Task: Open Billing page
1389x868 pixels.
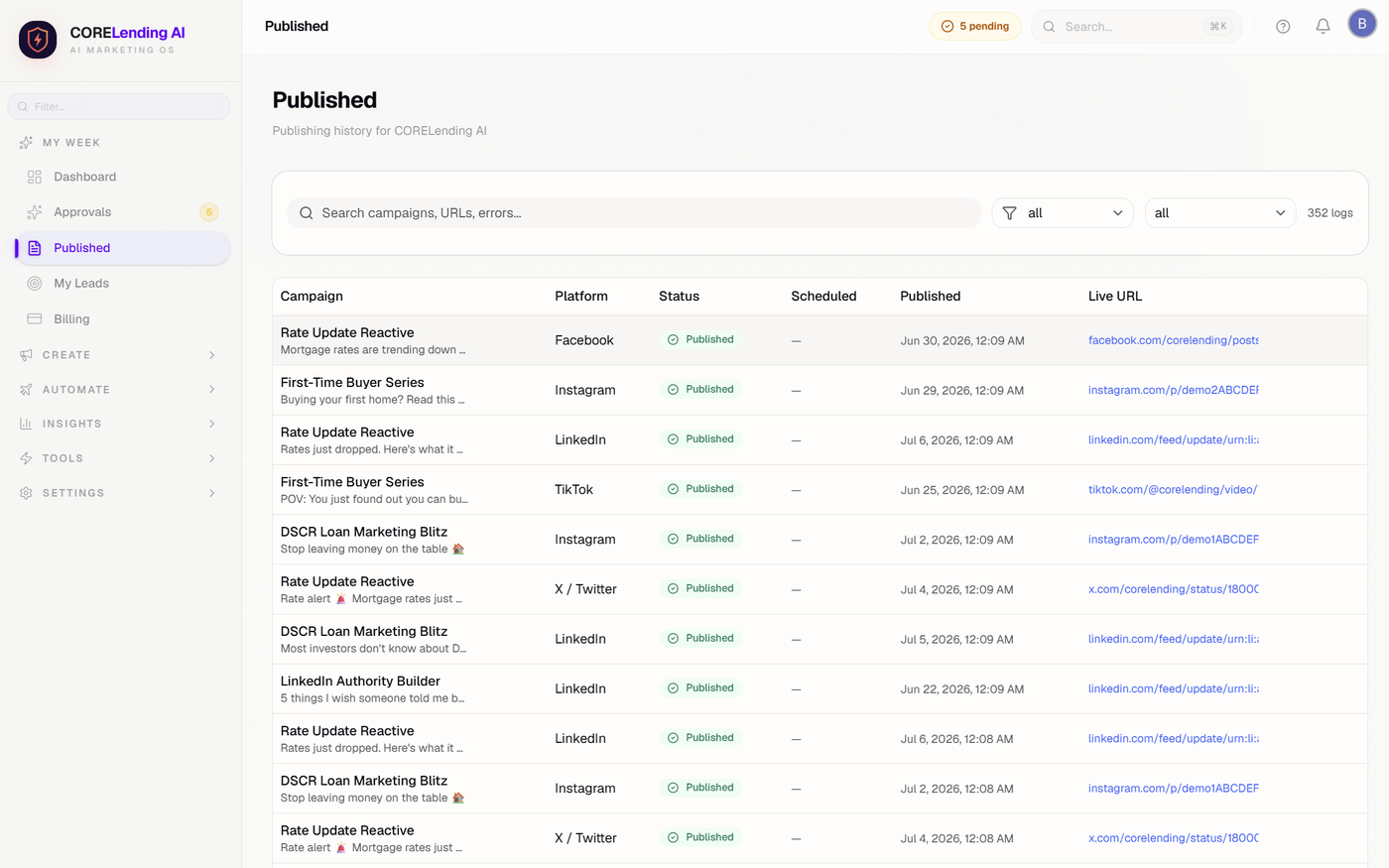Action: point(123,319)
